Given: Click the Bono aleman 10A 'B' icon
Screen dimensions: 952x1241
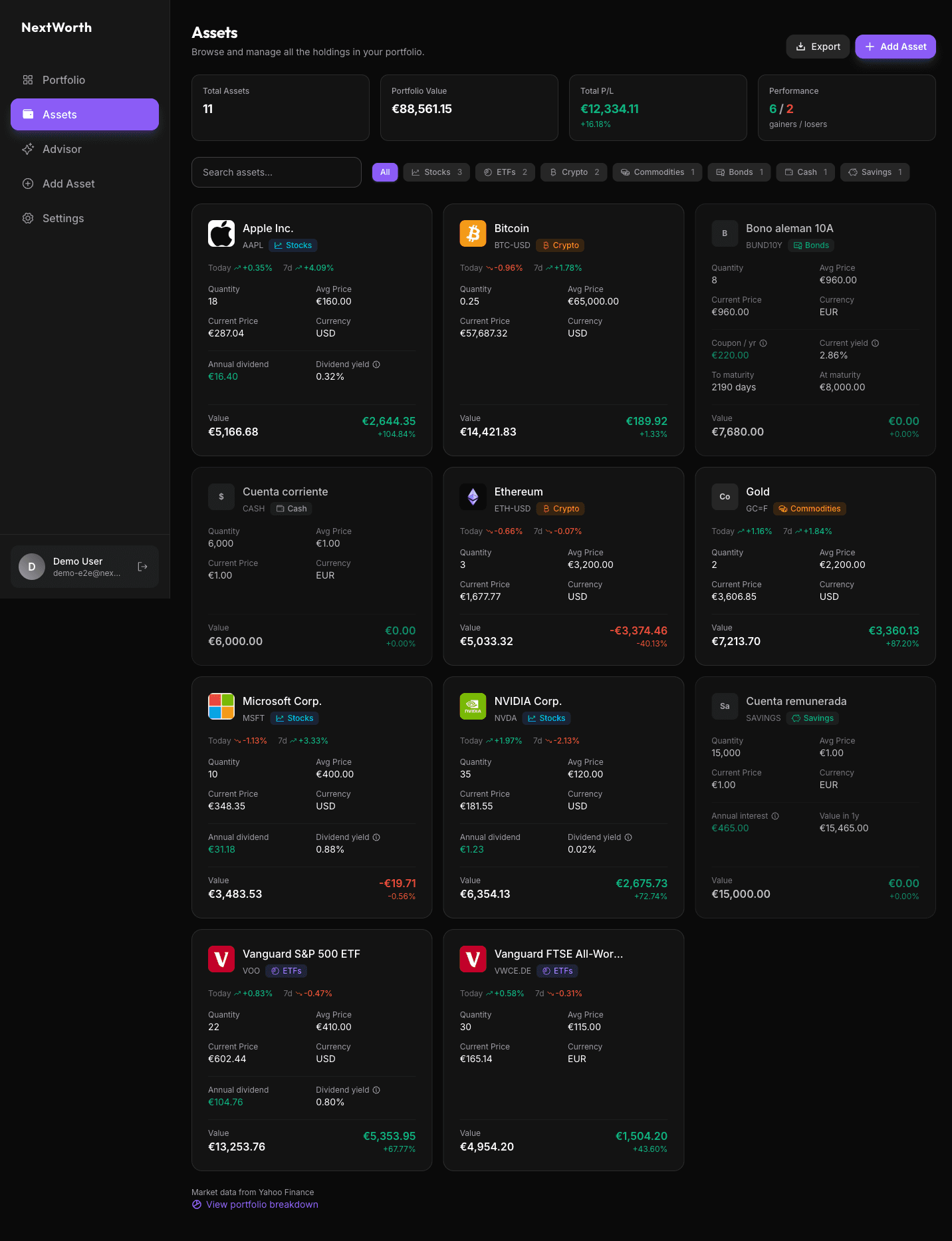Looking at the screenshot, I should click(725, 233).
